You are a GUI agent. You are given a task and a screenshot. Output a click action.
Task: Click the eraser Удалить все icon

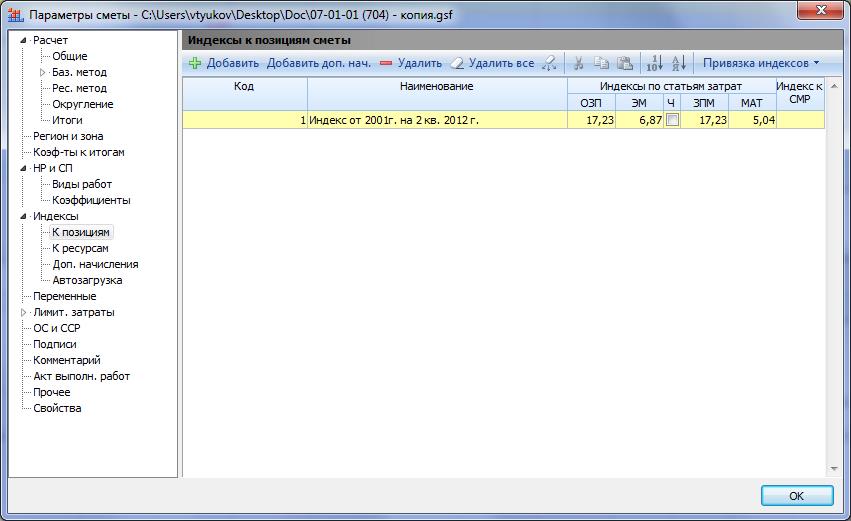[457, 63]
